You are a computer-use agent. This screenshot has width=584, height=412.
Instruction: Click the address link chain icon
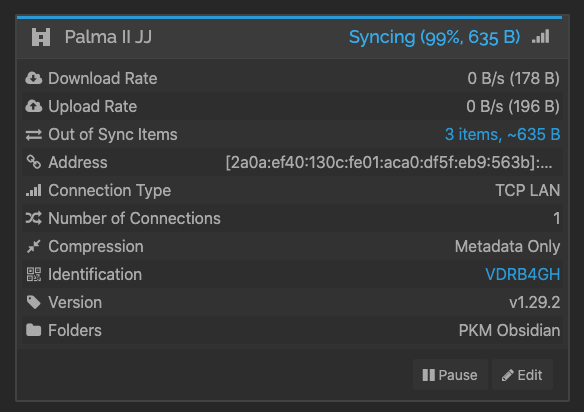click(x=34, y=162)
